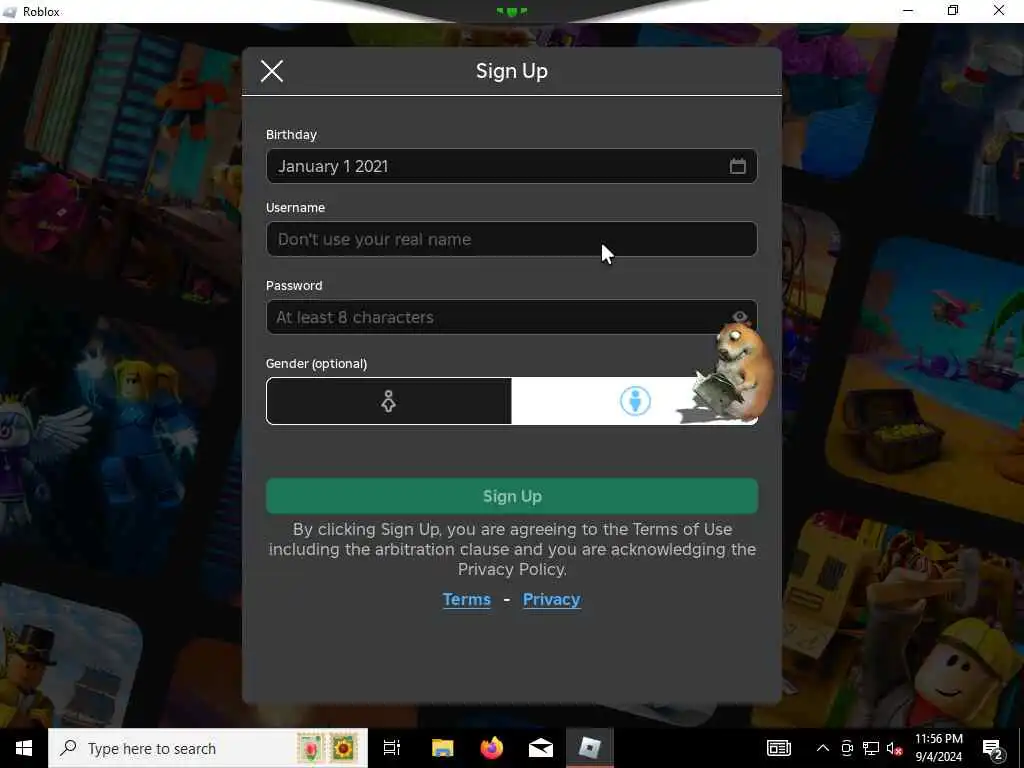Open the Birthday calendar picker icon
Viewport: 1024px width, 768px height.
[737, 166]
